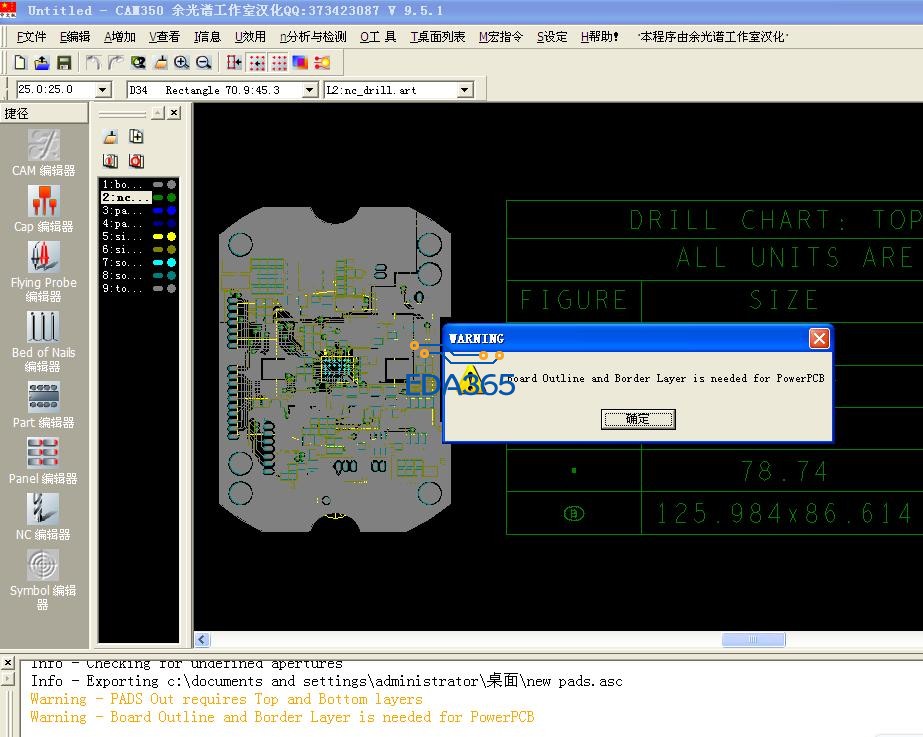Open the 增加 (Add) menu

point(119,37)
